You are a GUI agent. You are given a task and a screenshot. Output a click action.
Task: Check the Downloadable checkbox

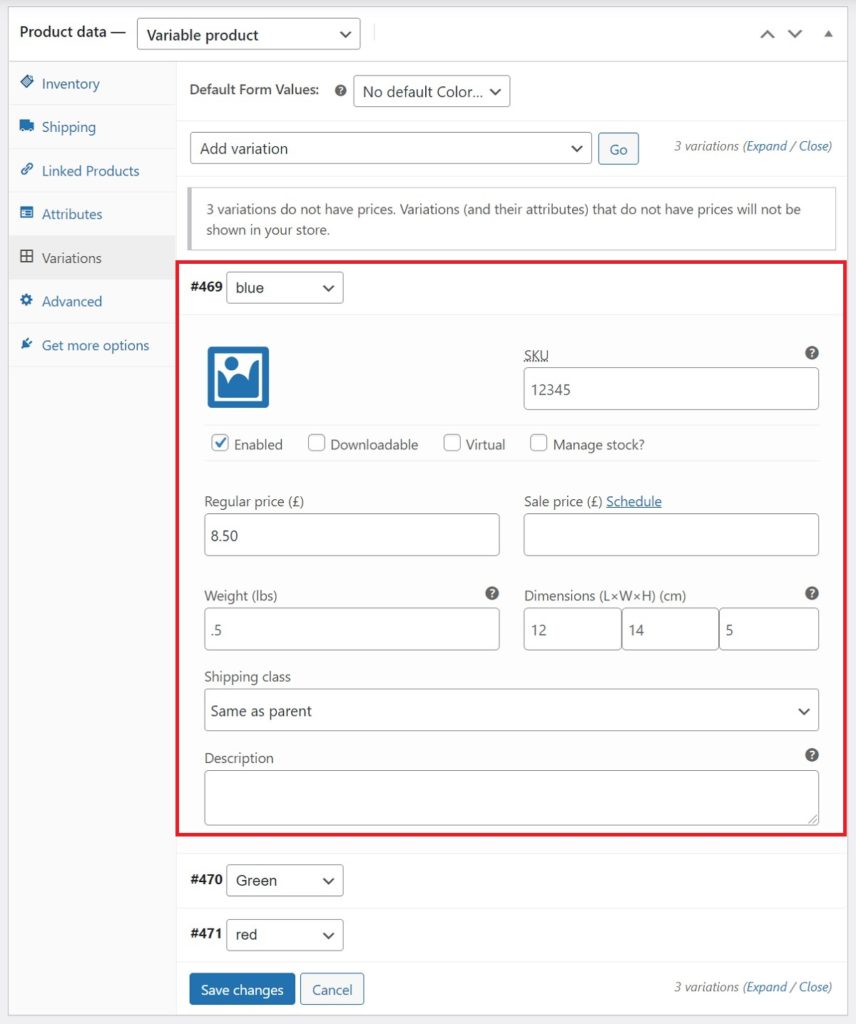click(x=316, y=443)
